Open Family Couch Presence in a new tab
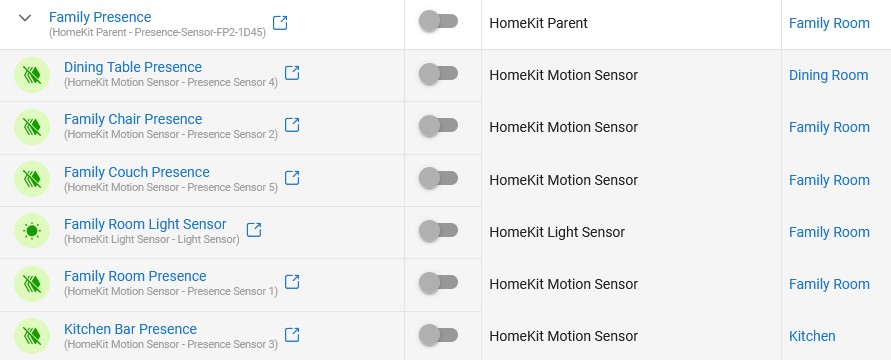The height and width of the screenshot is (360, 891). [x=292, y=178]
